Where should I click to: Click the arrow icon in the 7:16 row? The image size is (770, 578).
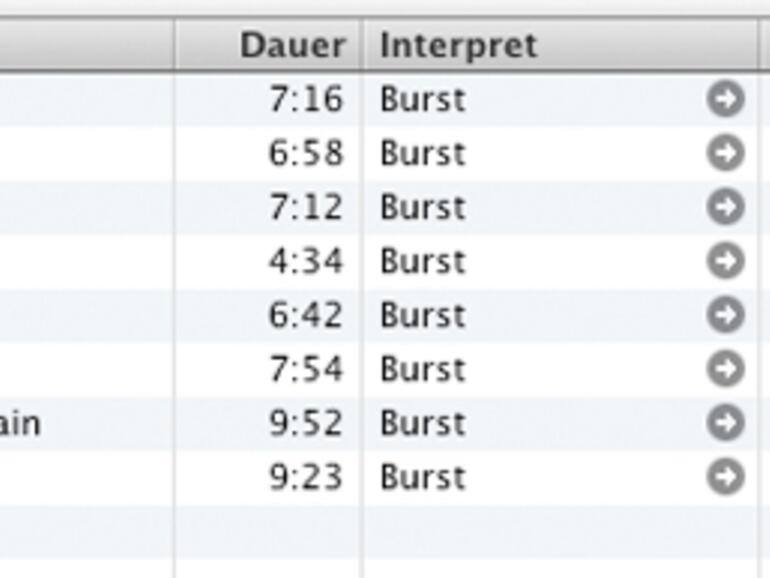[725, 99]
